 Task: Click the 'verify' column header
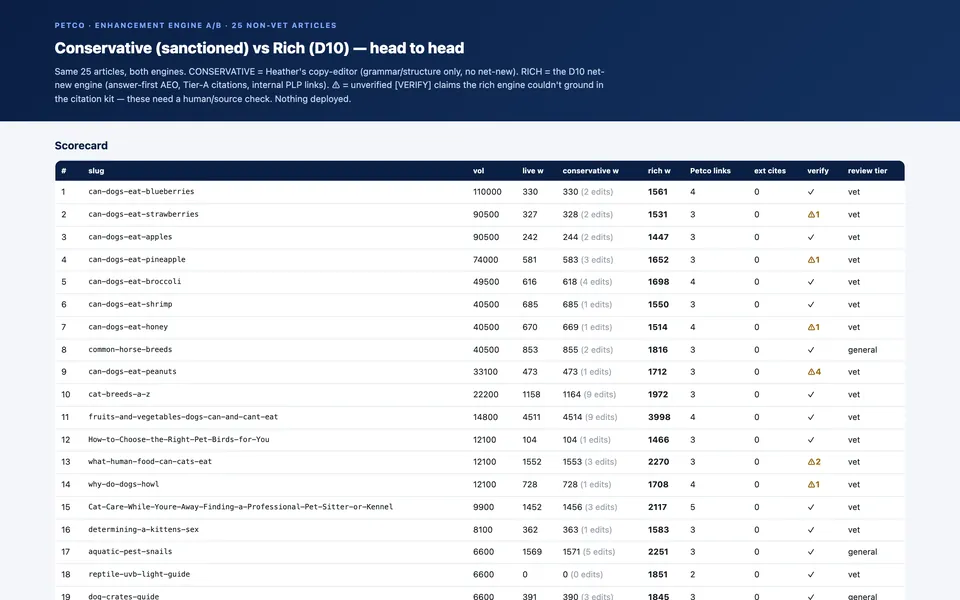(x=817, y=171)
